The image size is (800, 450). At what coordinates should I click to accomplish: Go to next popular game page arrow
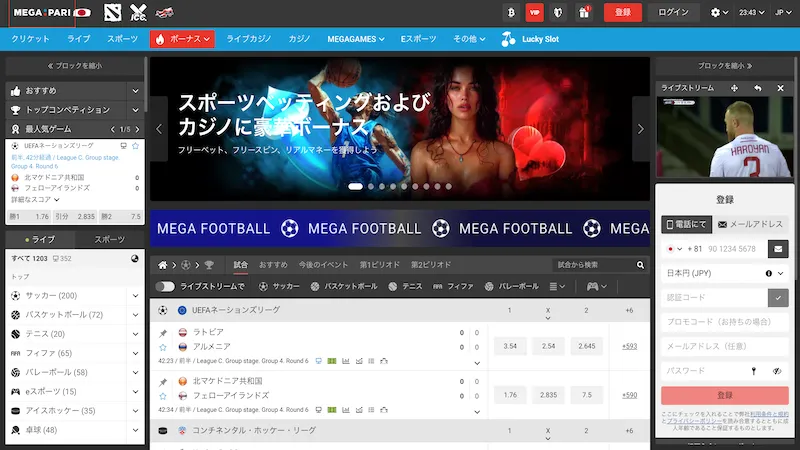point(137,130)
